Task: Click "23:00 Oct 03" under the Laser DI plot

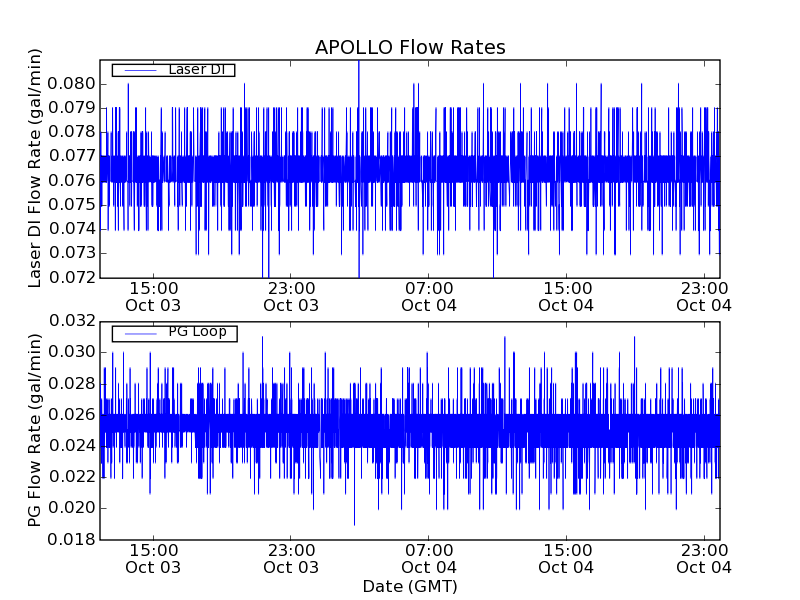Action: click(x=291, y=297)
